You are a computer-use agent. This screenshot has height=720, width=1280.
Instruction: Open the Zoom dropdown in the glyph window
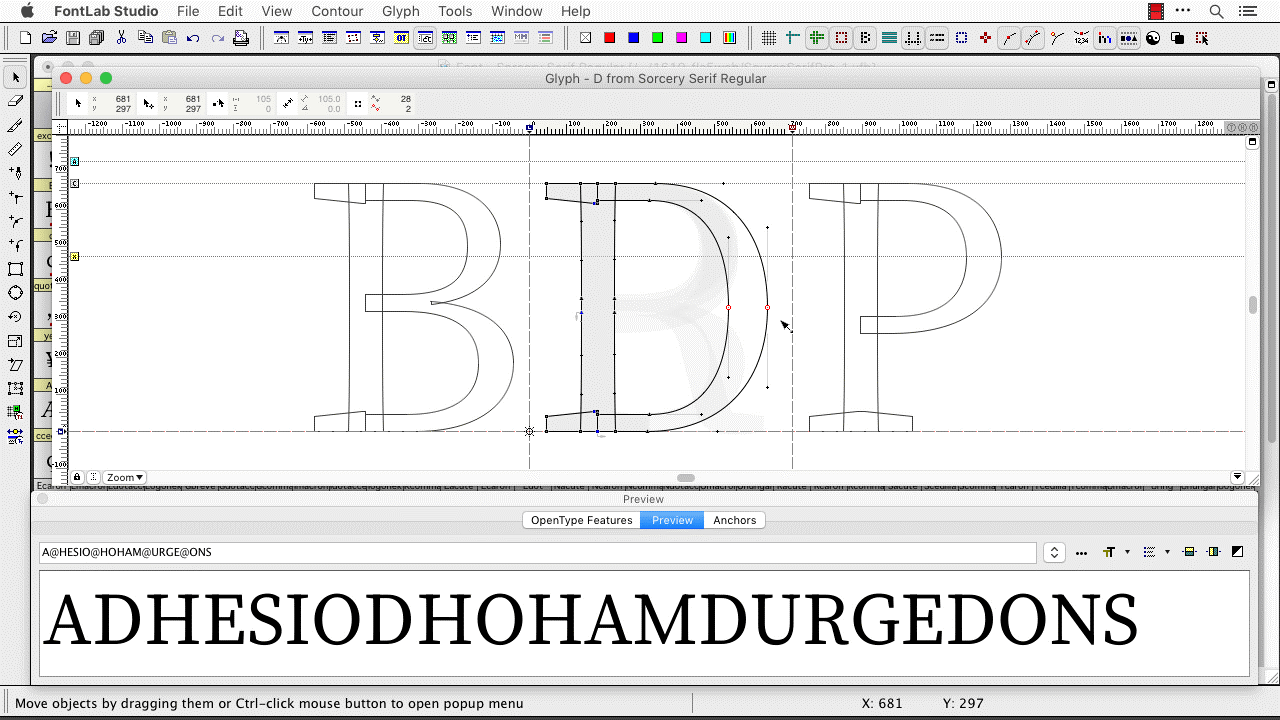[124, 477]
